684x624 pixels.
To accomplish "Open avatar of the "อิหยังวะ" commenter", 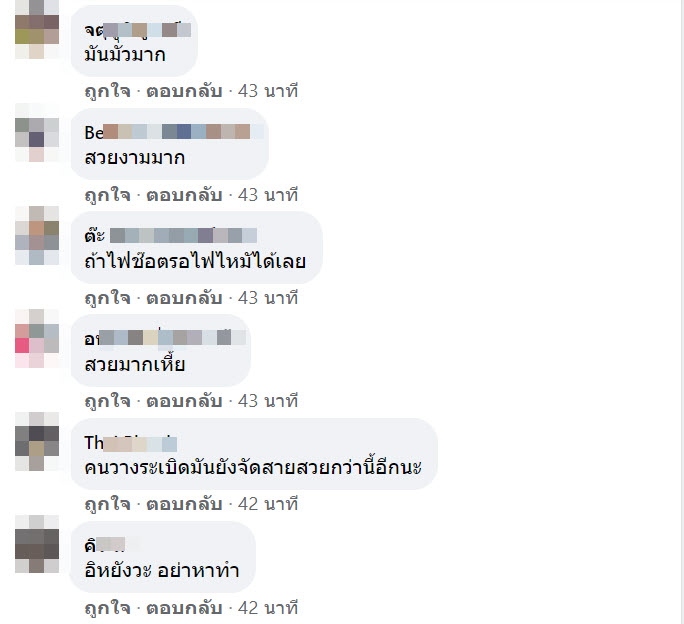I will click(x=37, y=544).
